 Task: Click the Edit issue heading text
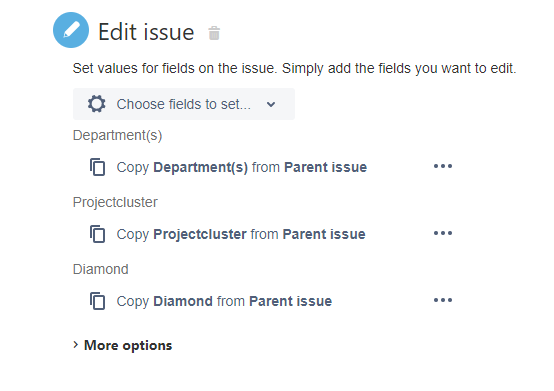[x=146, y=32]
